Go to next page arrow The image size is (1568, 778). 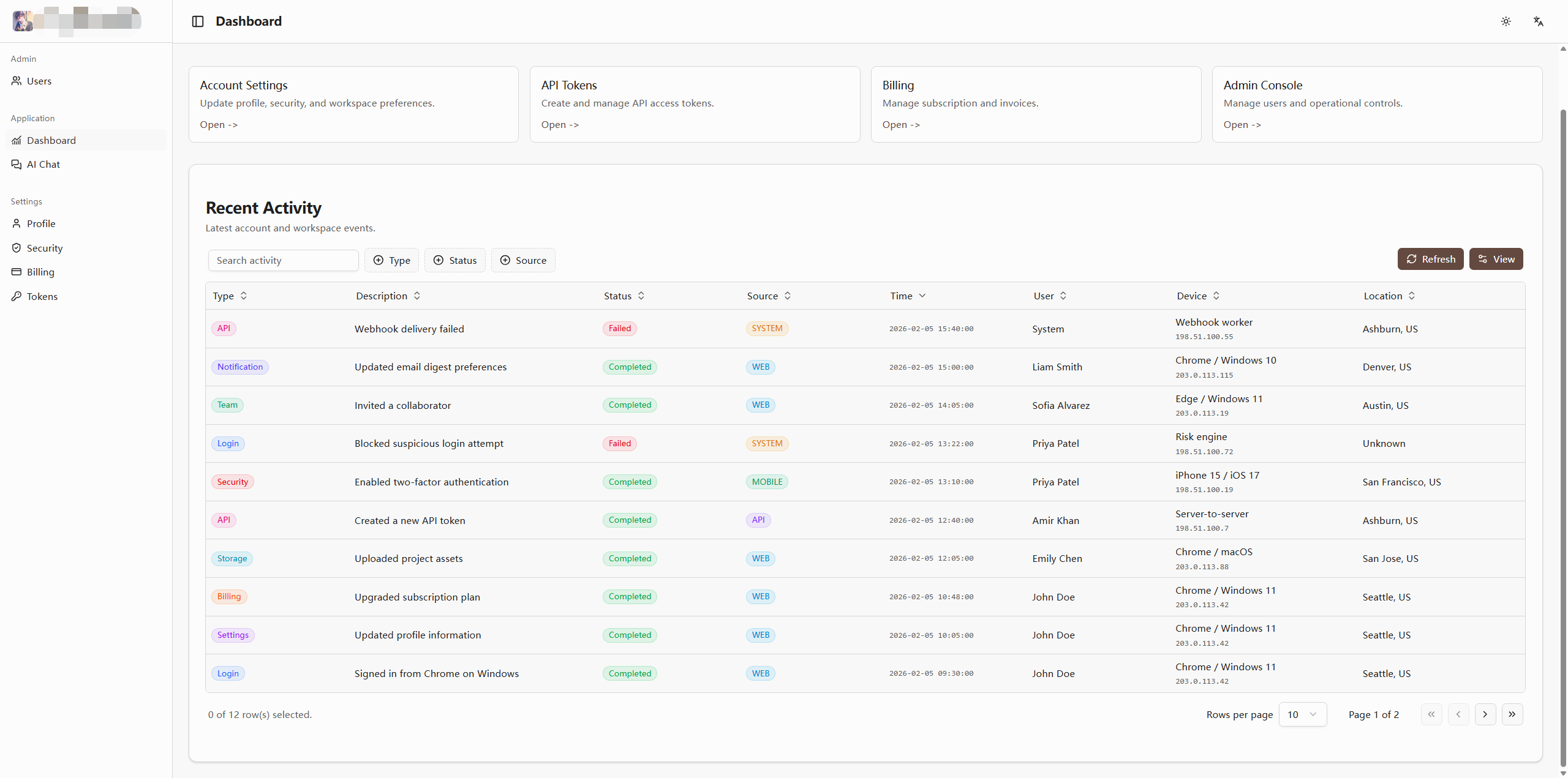[x=1485, y=714]
